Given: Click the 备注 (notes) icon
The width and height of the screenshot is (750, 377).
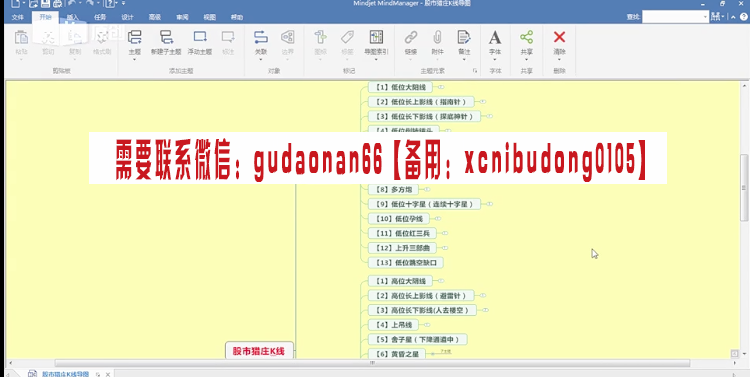Looking at the screenshot, I should tap(463, 37).
